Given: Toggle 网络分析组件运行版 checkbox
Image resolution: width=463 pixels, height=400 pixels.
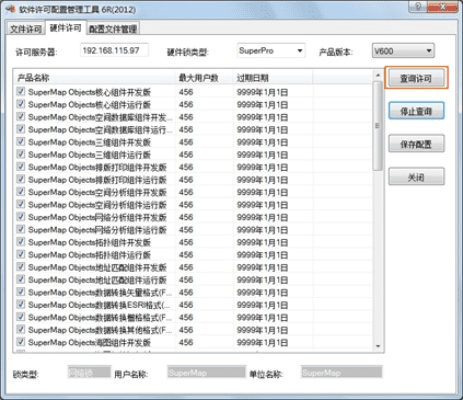Looking at the screenshot, I should point(21,229).
